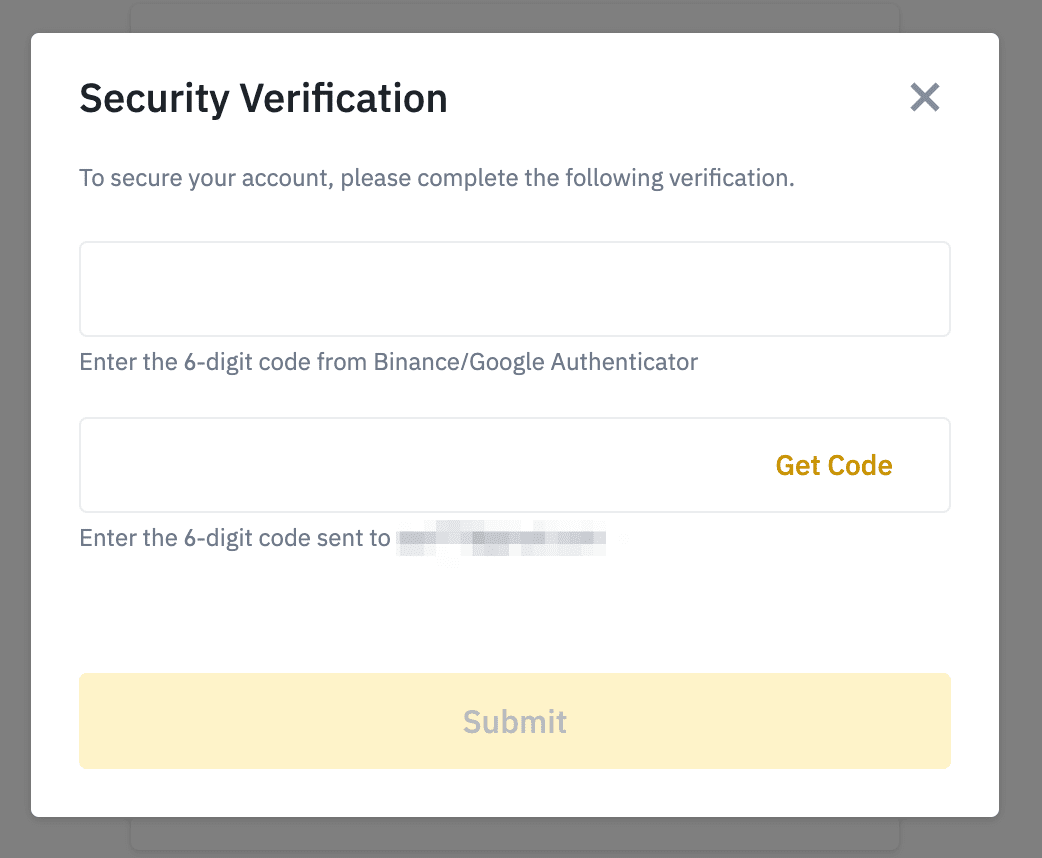Dismiss the modal with the gray cross icon
Image resolution: width=1042 pixels, height=858 pixels.
(x=925, y=97)
